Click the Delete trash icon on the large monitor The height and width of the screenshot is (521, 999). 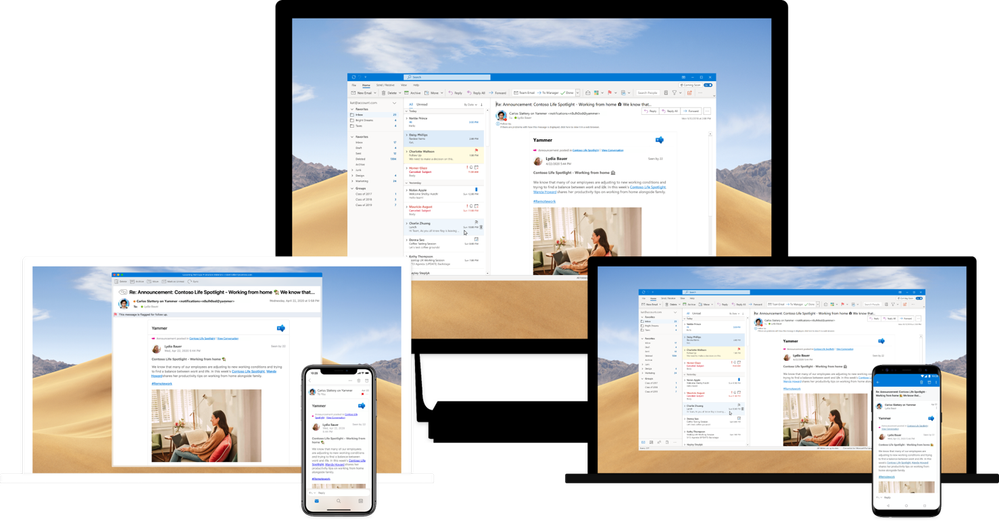coord(384,93)
